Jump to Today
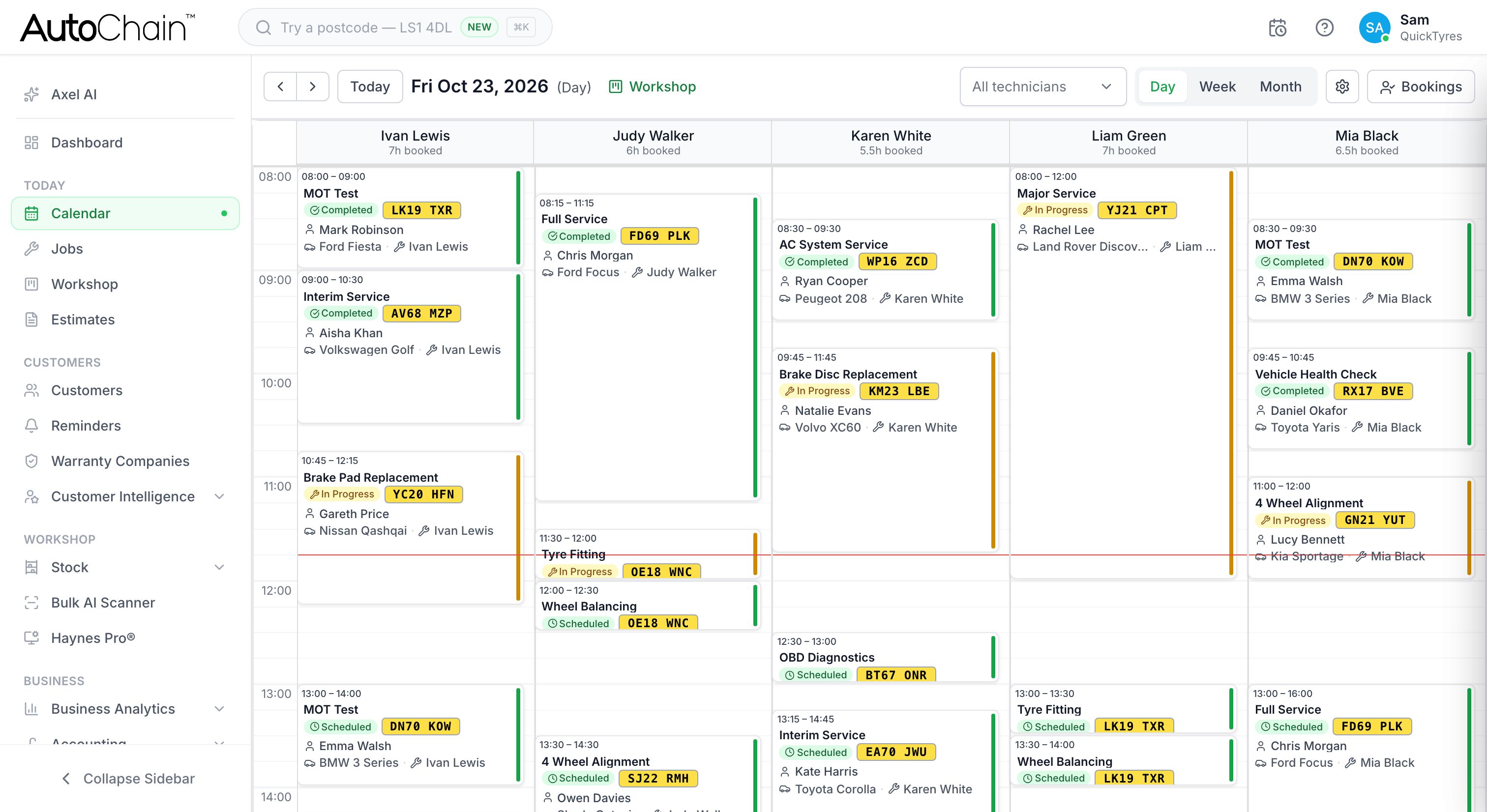The height and width of the screenshot is (812, 1487). coord(370,87)
